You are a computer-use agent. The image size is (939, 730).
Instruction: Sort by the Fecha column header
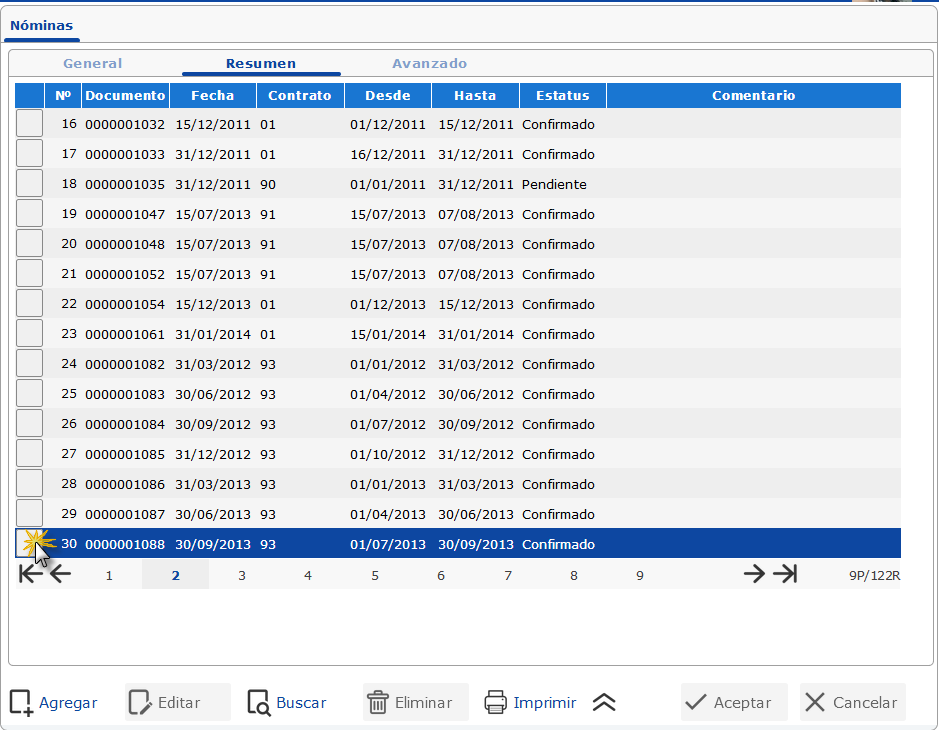tap(212, 96)
